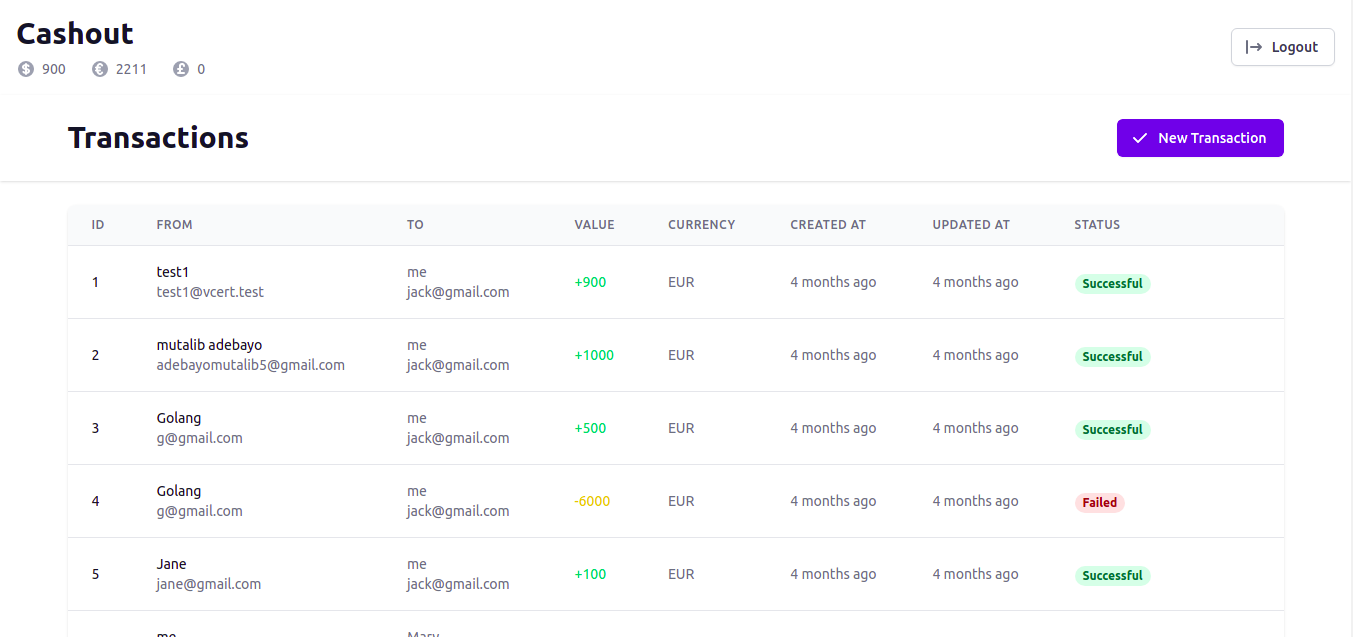Click the test1@vcert.test email
Image resolution: width=1353 pixels, height=637 pixels.
coord(210,292)
